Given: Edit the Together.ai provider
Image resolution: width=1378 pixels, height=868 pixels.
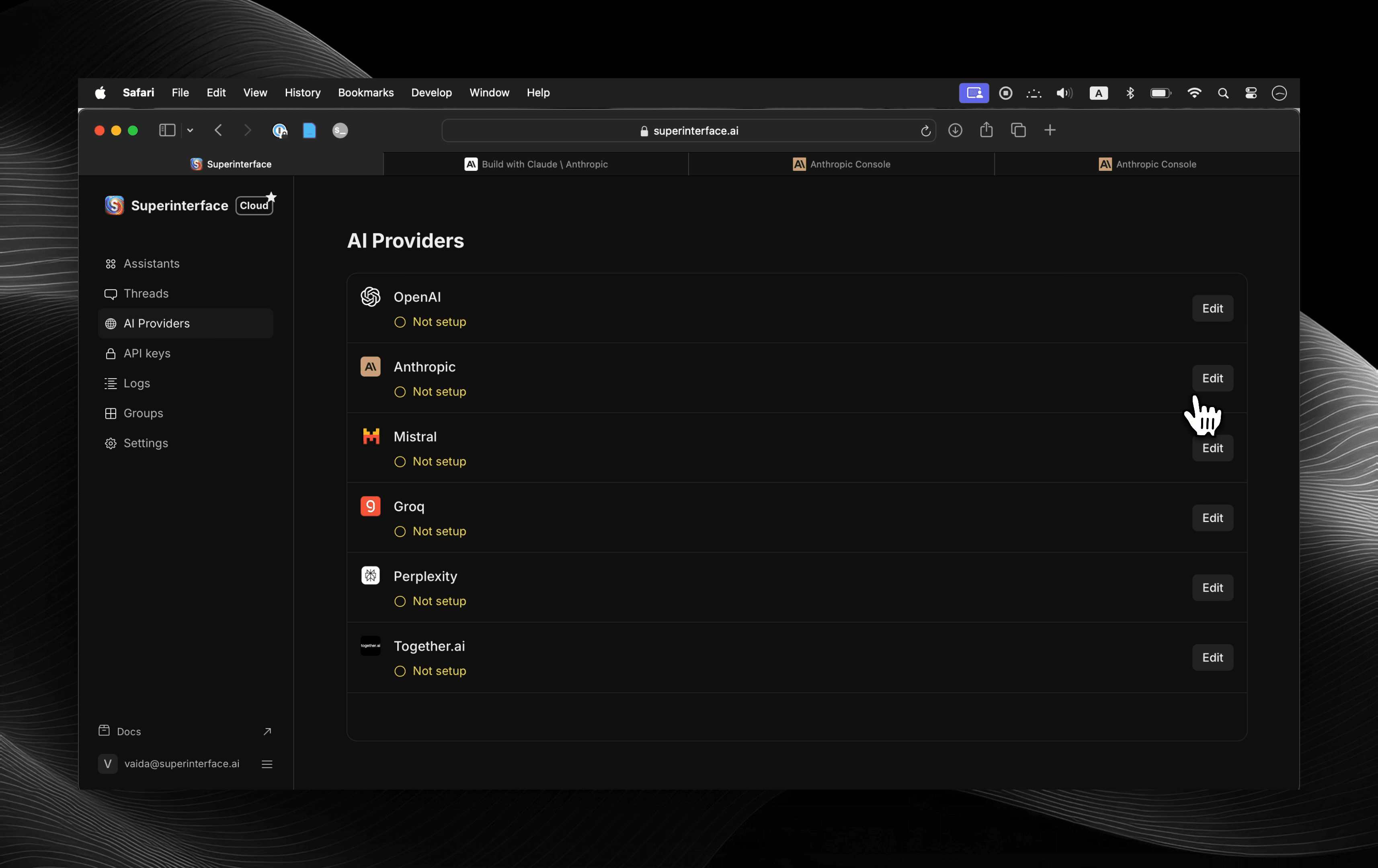Looking at the screenshot, I should [x=1212, y=657].
